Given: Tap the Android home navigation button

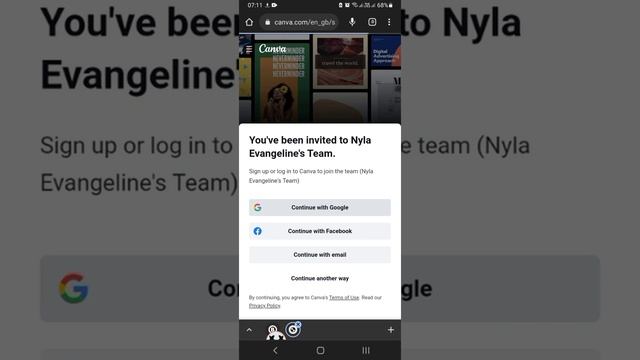Looking at the screenshot, I should pos(320,350).
